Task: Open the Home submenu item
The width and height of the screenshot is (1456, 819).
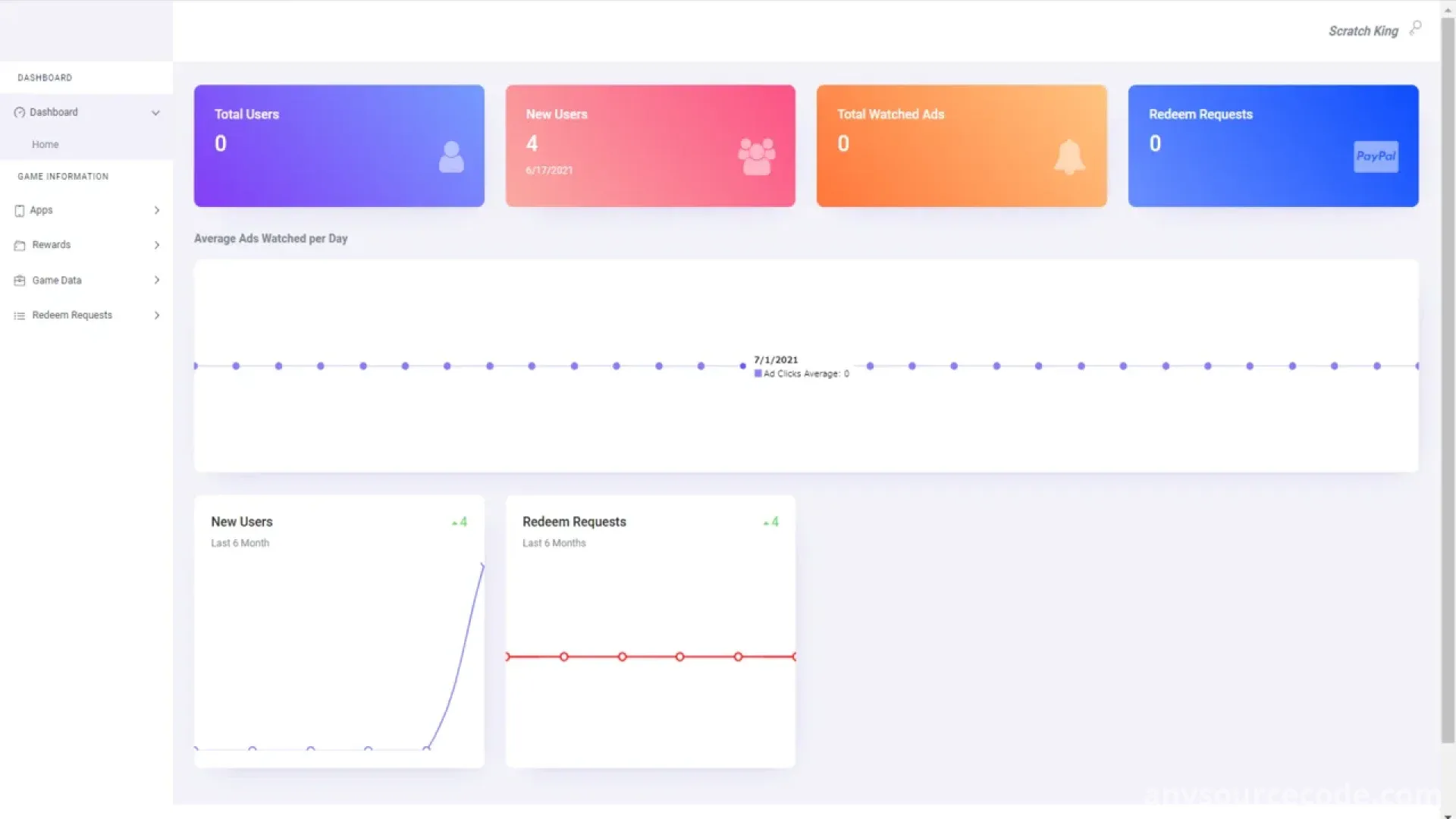Action: [x=45, y=144]
